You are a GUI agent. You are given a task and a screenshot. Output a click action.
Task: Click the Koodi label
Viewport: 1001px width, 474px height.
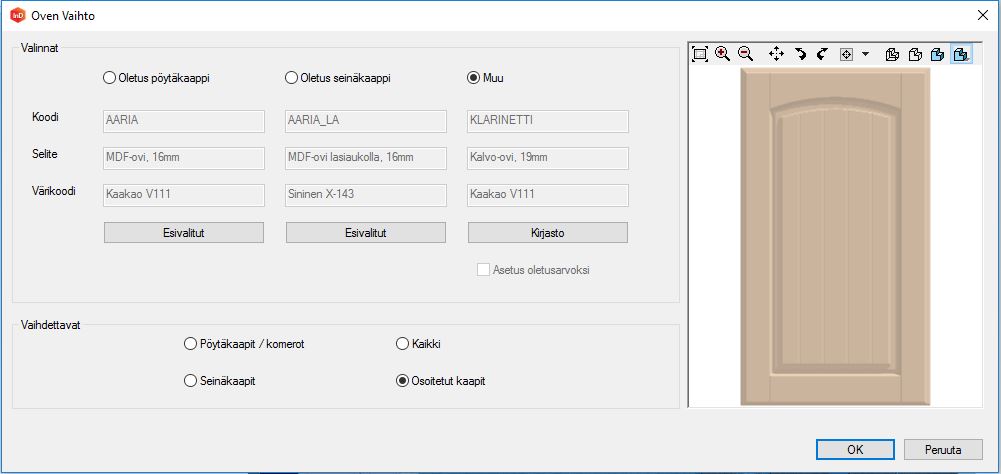(x=44, y=118)
